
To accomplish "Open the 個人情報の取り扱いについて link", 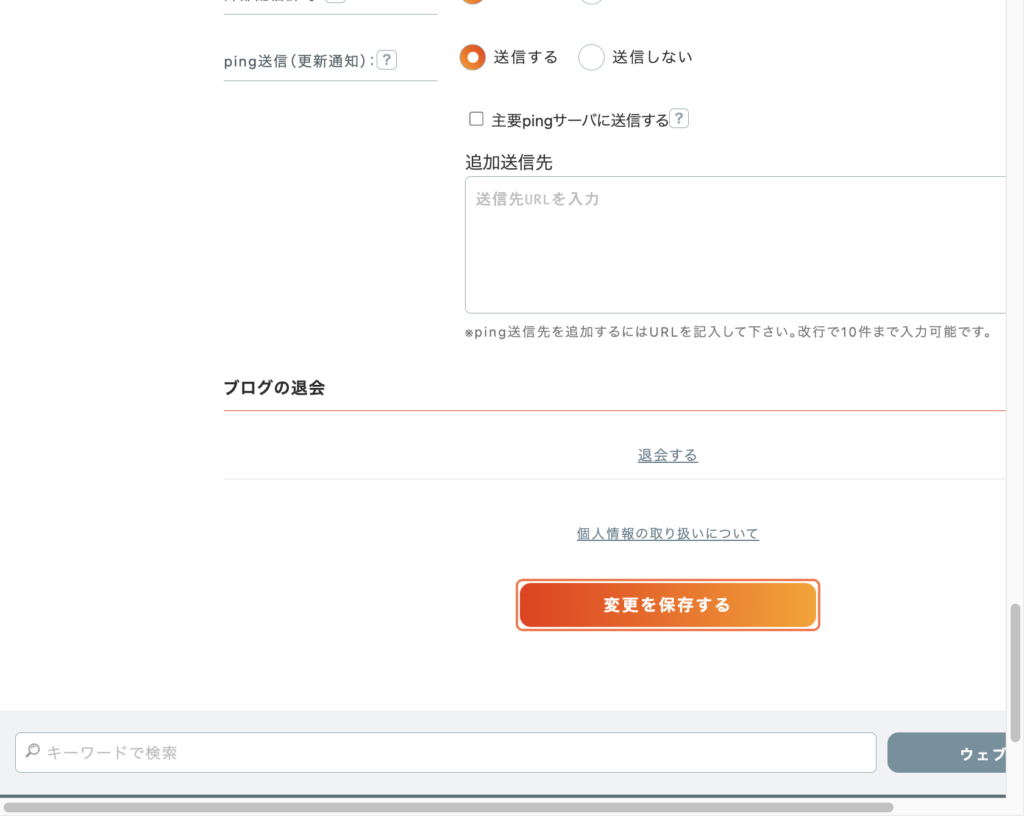I will (668, 534).
